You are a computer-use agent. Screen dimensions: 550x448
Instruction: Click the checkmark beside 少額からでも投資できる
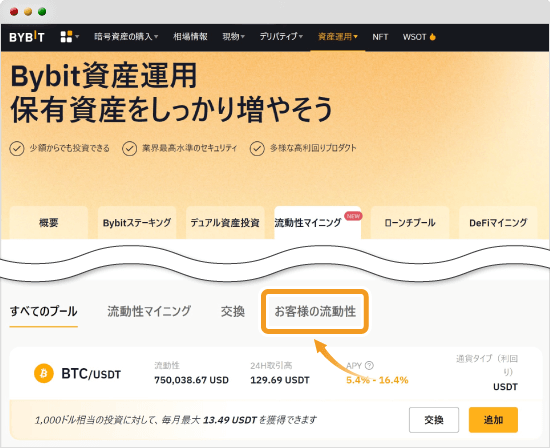tap(17, 148)
